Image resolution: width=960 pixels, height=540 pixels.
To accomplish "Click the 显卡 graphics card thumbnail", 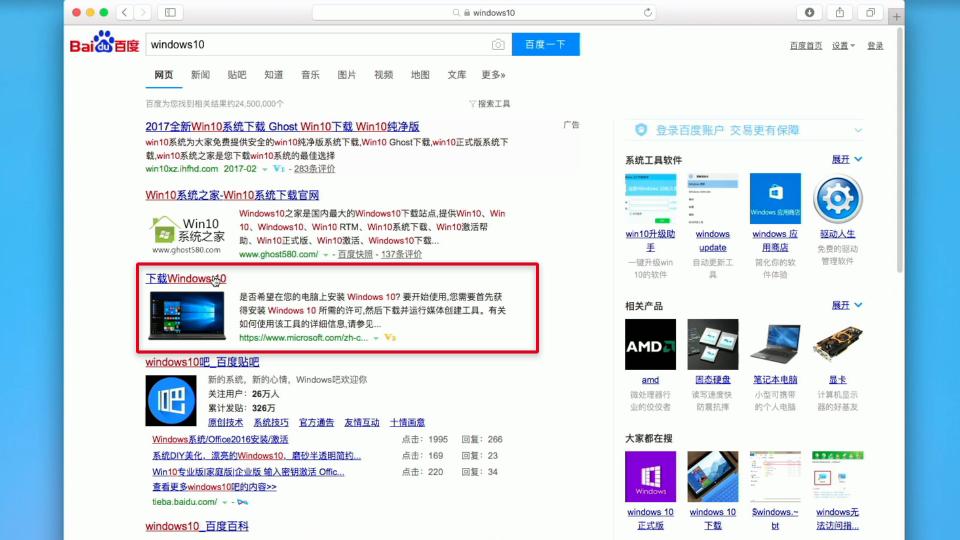I will [838, 344].
